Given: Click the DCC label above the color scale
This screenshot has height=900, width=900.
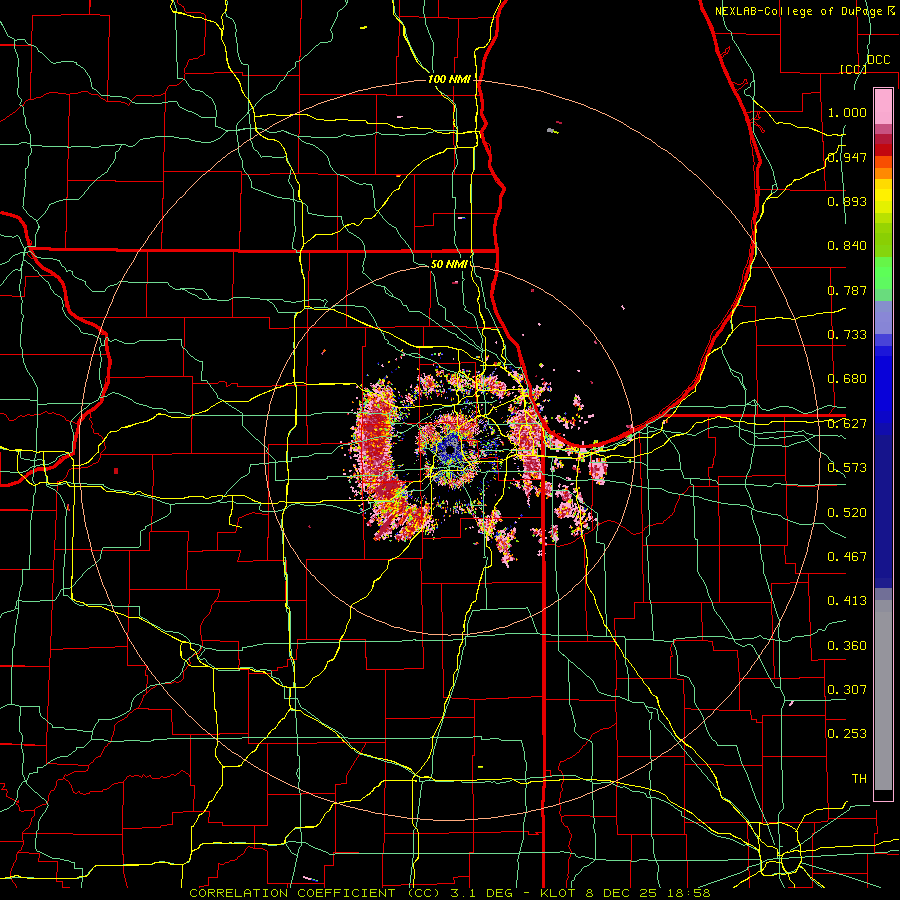Looking at the screenshot, I should 878,59.
